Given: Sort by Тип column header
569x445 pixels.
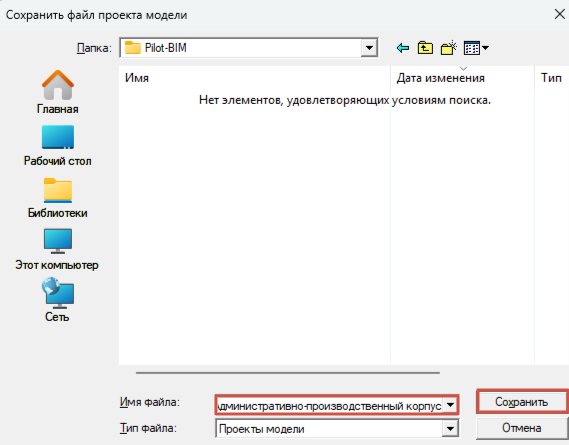Looking at the screenshot, I should click(x=551, y=78).
